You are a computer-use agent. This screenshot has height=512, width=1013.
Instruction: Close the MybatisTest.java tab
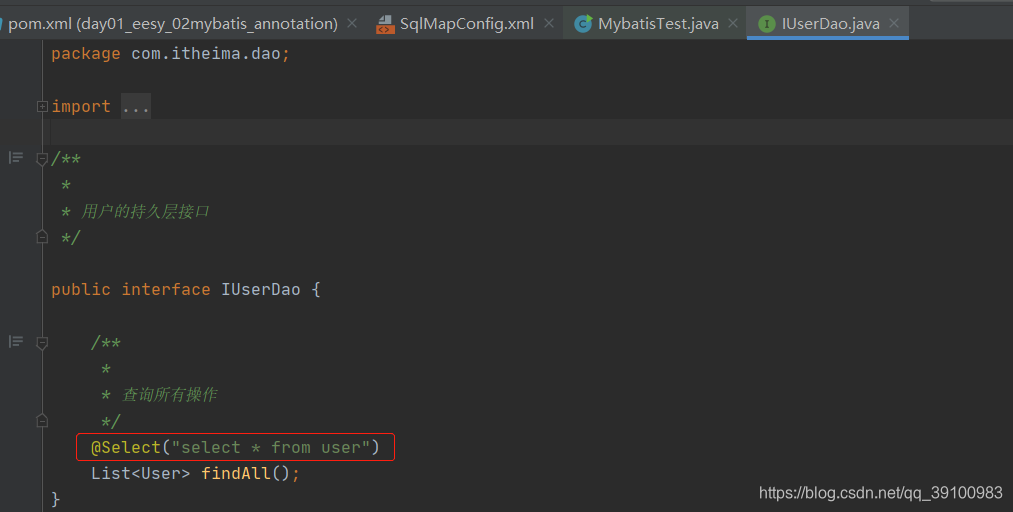pos(733,23)
